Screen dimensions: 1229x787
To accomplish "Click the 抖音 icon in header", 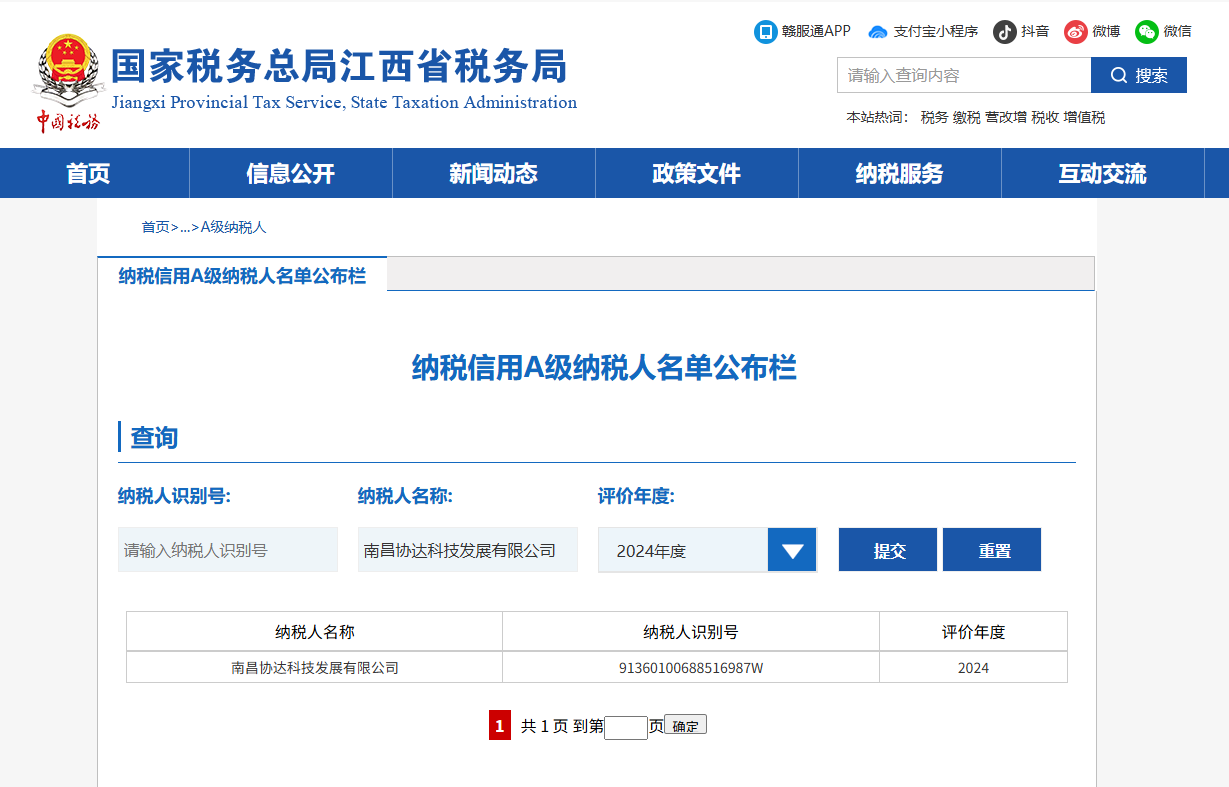I will point(1004,32).
